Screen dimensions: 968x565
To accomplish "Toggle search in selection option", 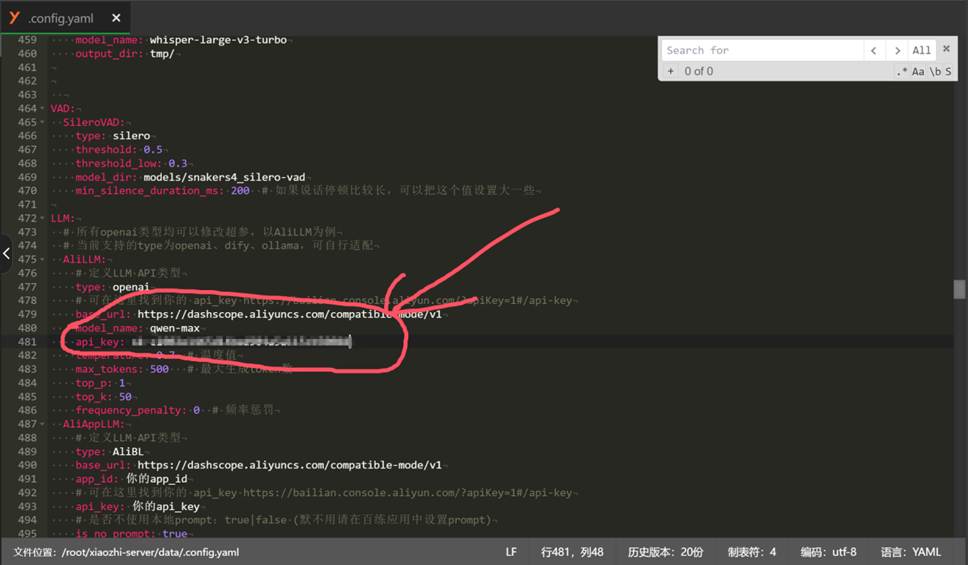I will click(x=948, y=71).
